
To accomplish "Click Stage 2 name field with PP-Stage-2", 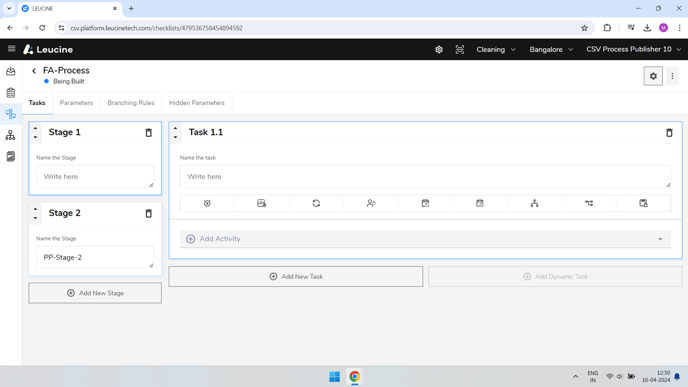I will (x=95, y=257).
